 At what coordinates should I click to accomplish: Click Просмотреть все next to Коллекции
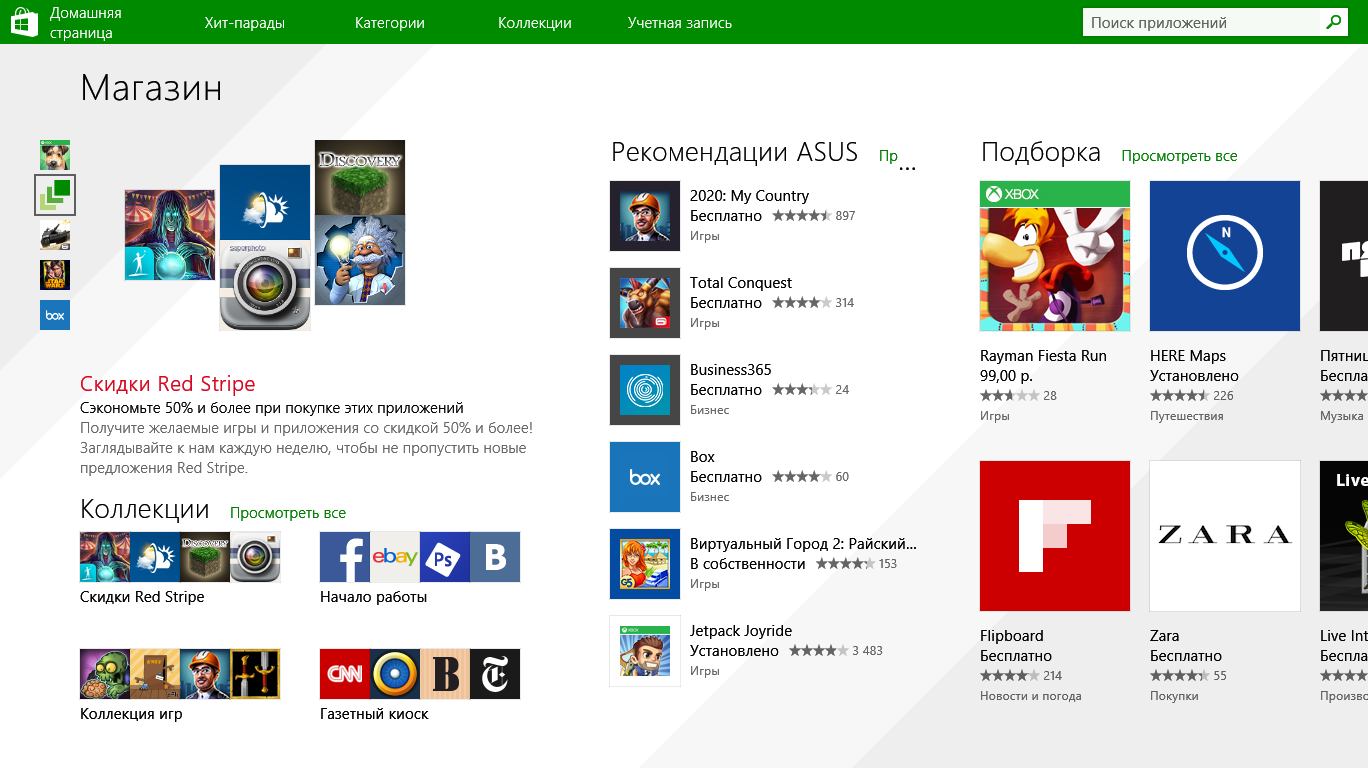tap(288, 513)
